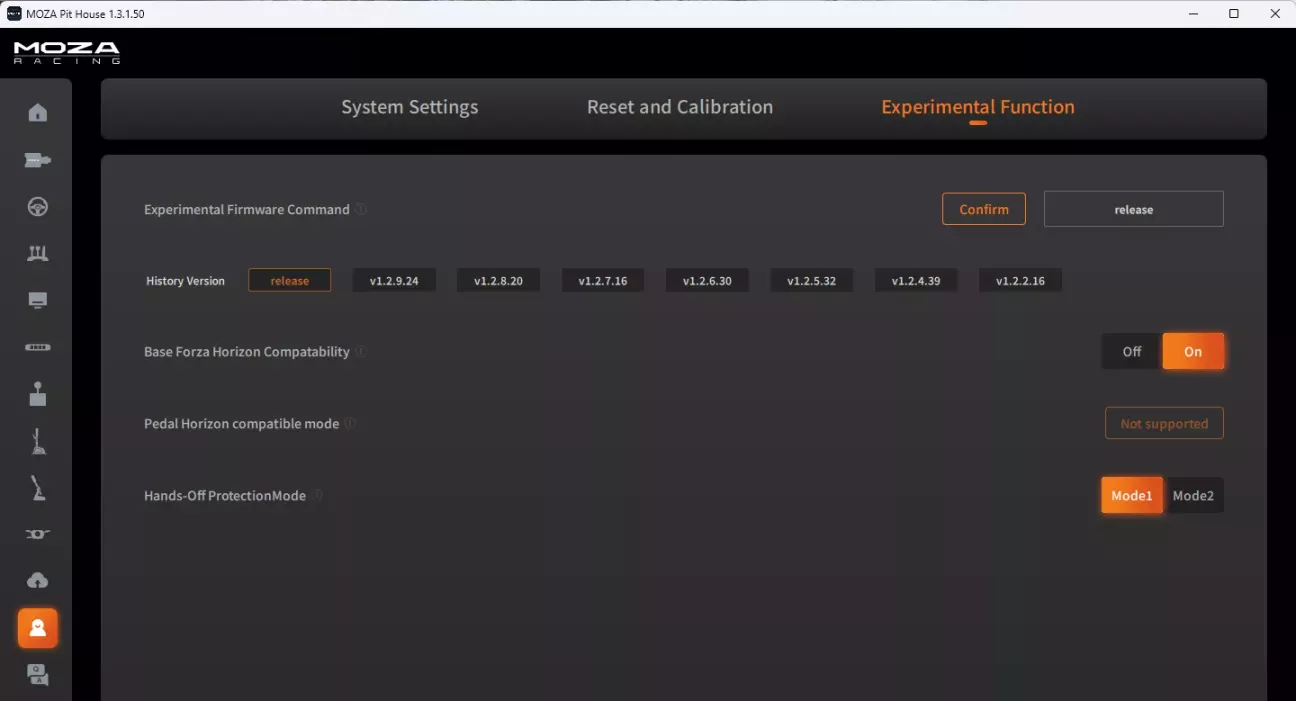Open the cloud upload icon in sidebar
The image size is (1296, 701).
(38, 581)
